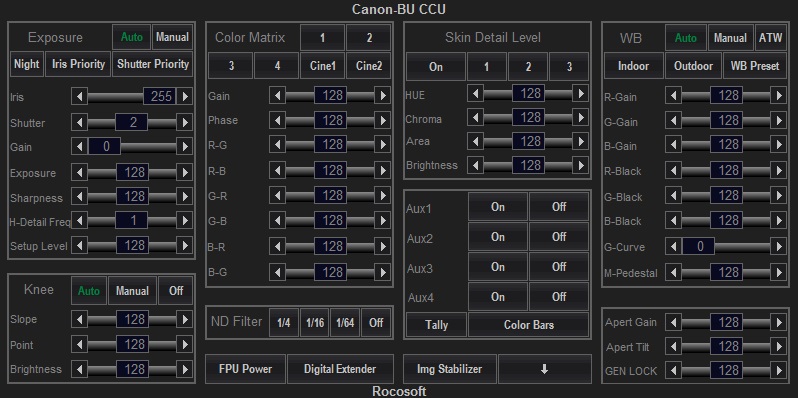Image resolution: width=798 pixels, height=398 pixels.
Task: Decrease Knee Slope with left arrow
Action: pyautogui.click(x=79, y=320)
